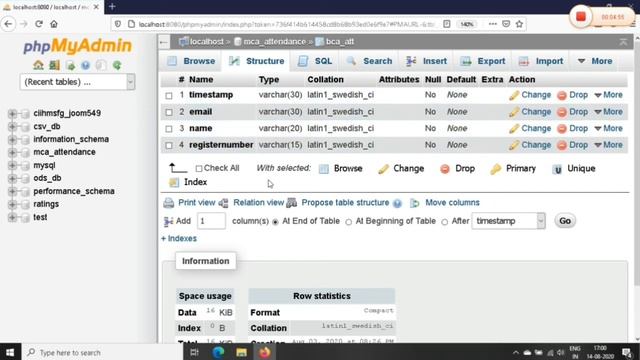
Task: Click mca_attendance in the breadcrumb
Action: (274, 42)
